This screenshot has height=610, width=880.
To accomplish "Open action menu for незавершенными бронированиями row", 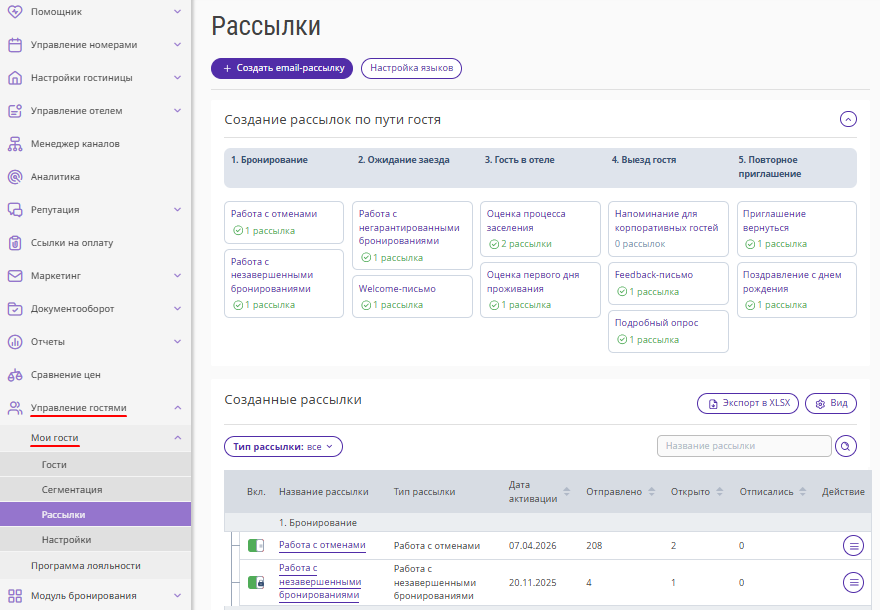I will click(853, 582).
